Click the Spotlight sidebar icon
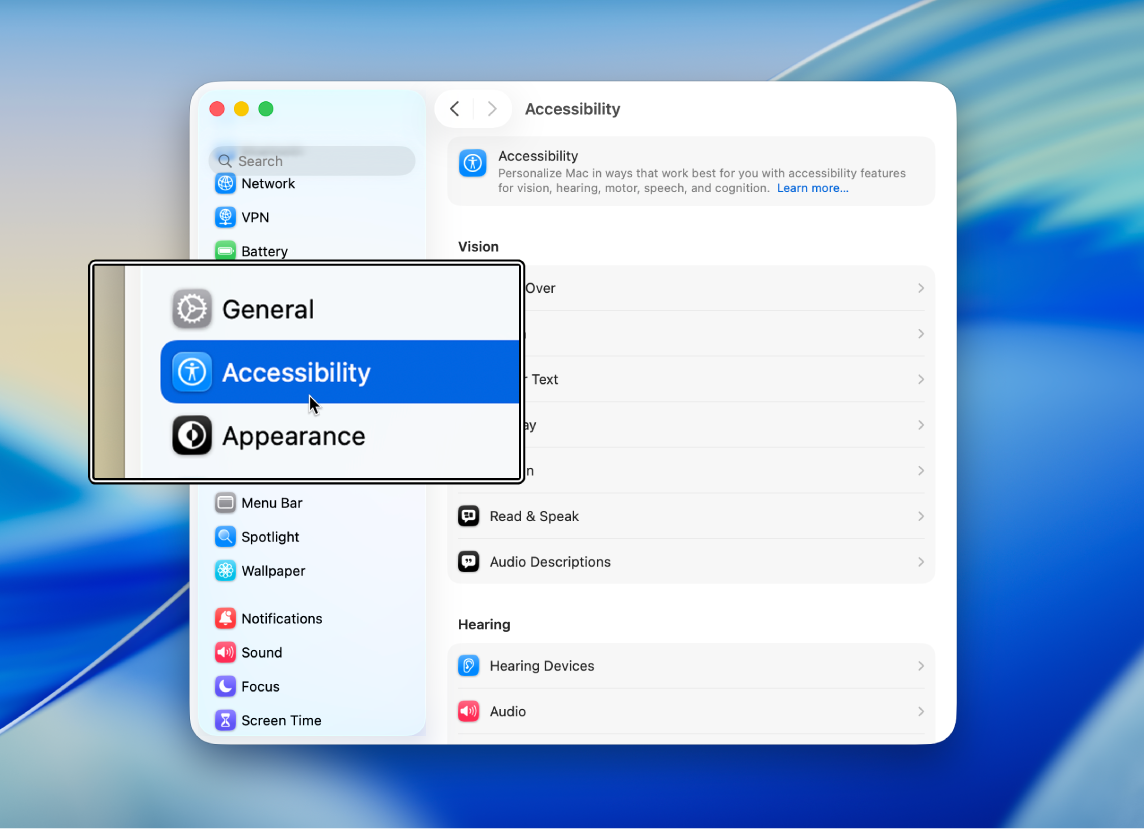 [x=226, y=537]
